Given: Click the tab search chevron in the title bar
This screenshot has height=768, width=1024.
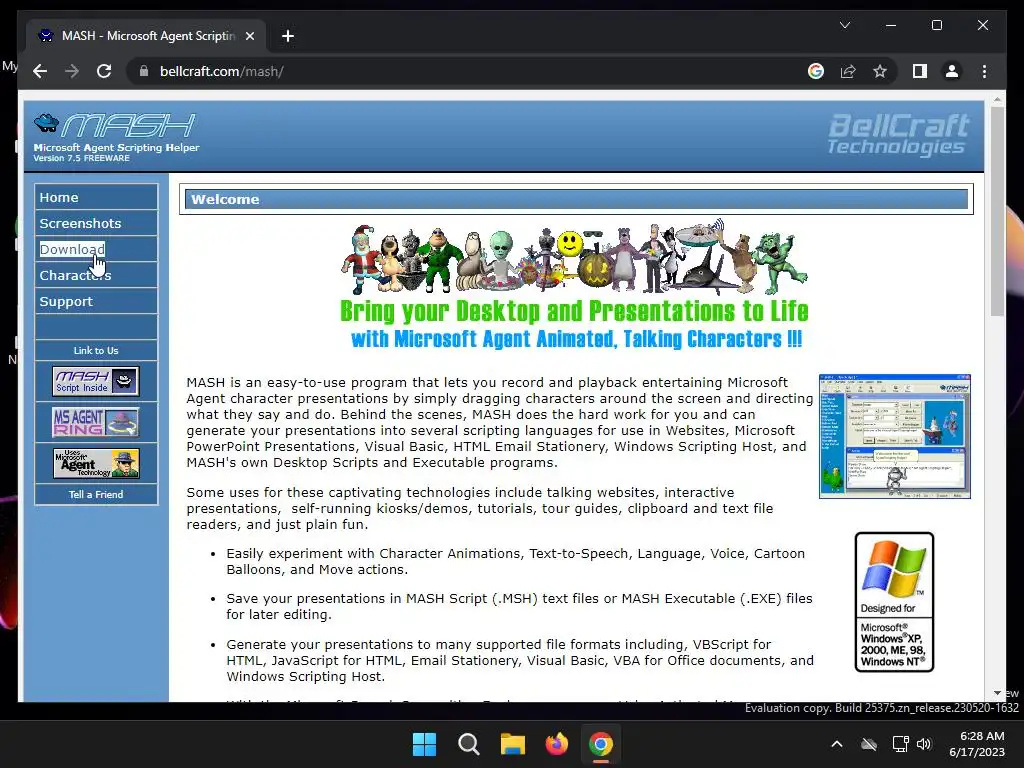Looking at the screenshot, I should [844, 25].
